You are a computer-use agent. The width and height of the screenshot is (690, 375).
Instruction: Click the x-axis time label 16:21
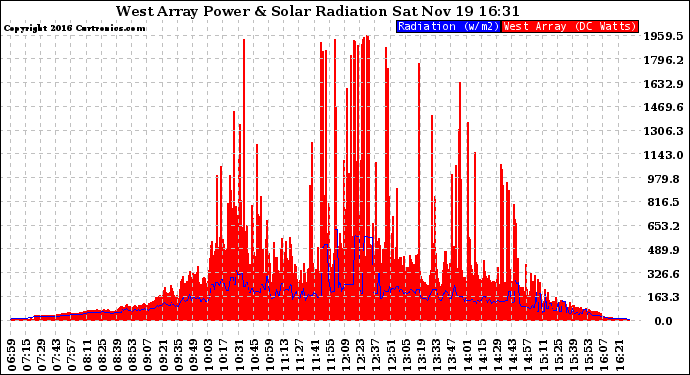point(619,355)
